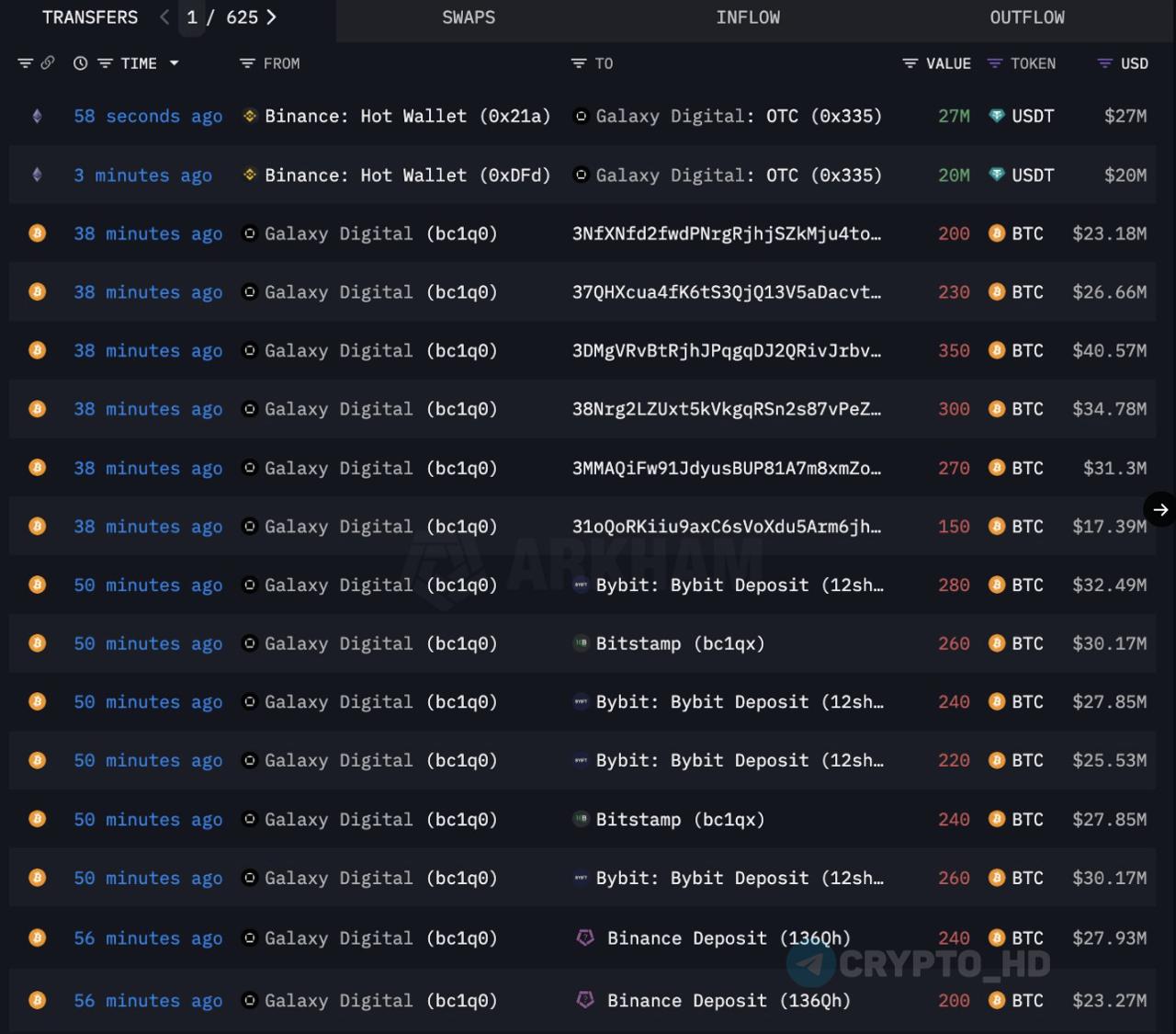Click Bitcoin chain icon on 350 BTC row

[x=37, y=350]
